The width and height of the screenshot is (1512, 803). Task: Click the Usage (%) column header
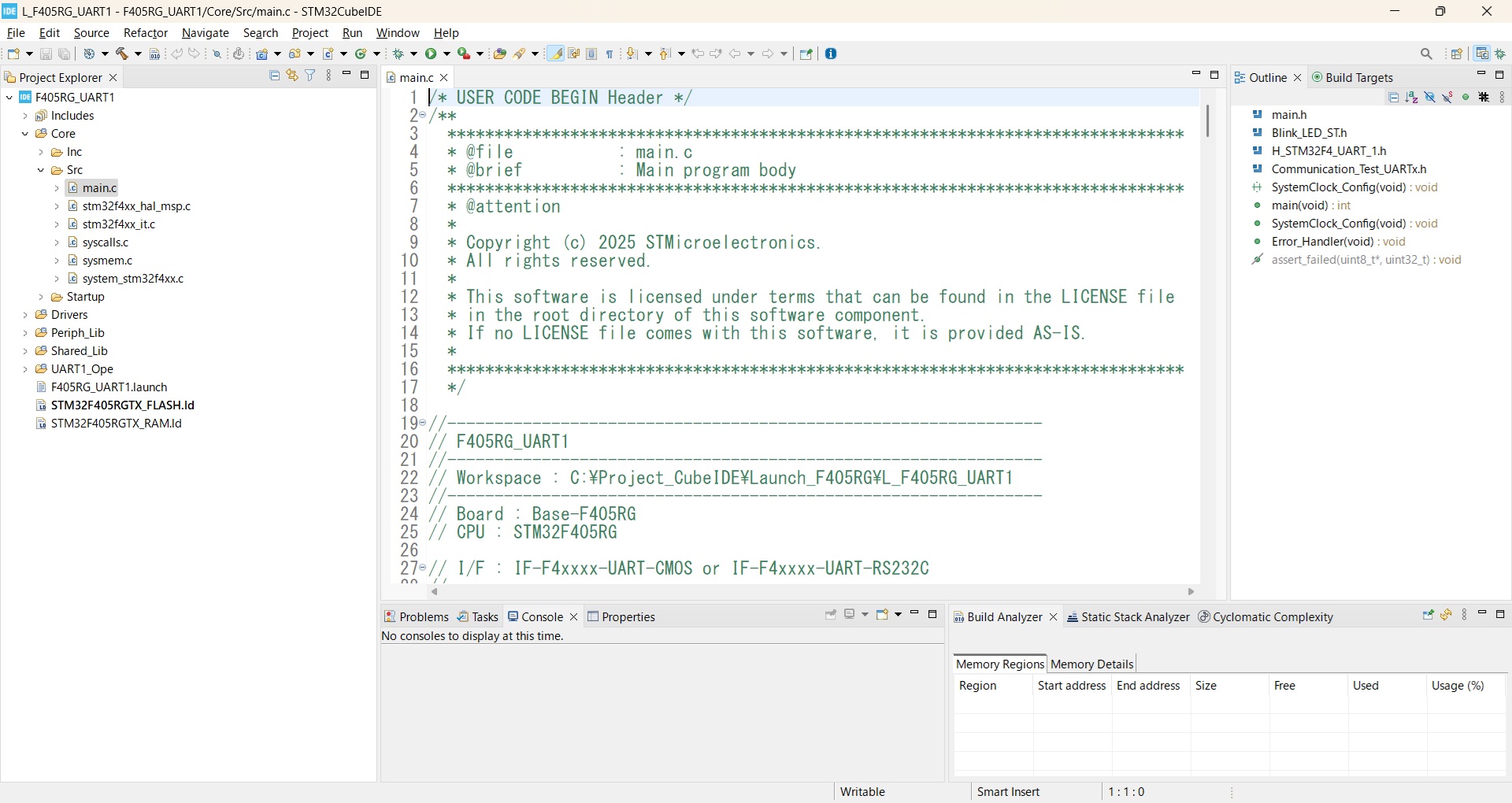(x=1466, y=686)
